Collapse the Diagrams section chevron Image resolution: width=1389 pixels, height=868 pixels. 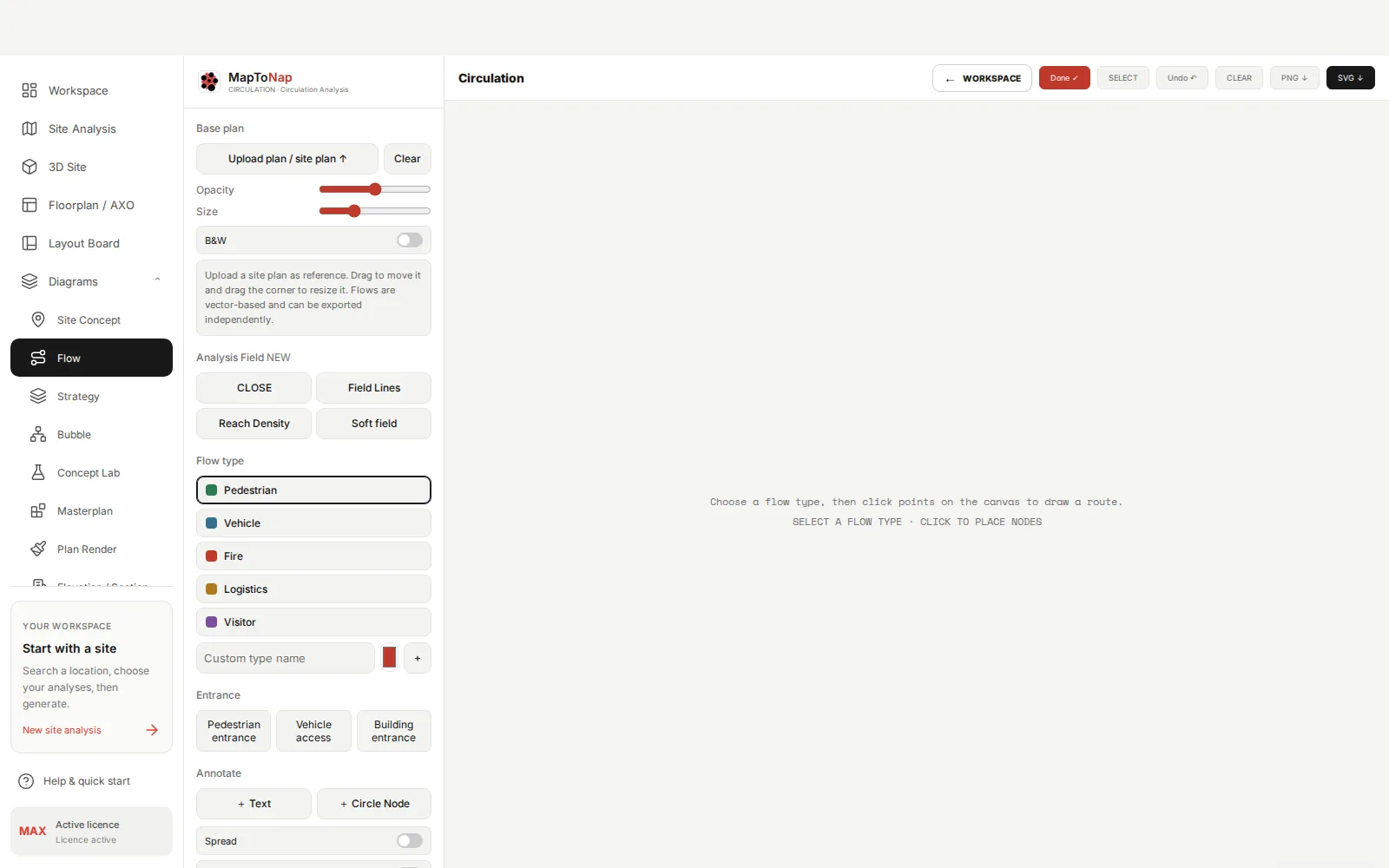(157, 279)
